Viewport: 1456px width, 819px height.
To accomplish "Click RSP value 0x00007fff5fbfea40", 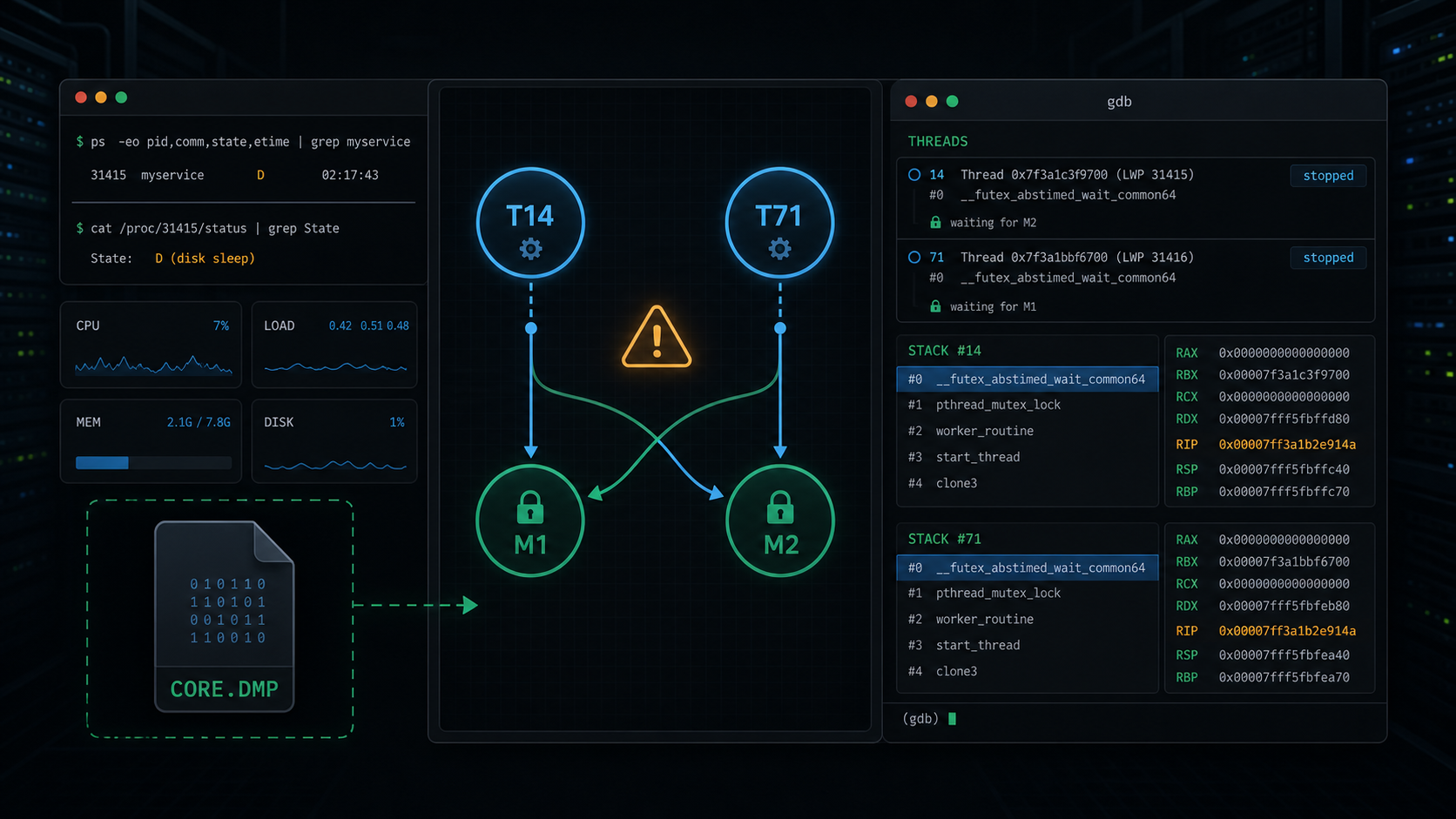I will [1284, 655].
